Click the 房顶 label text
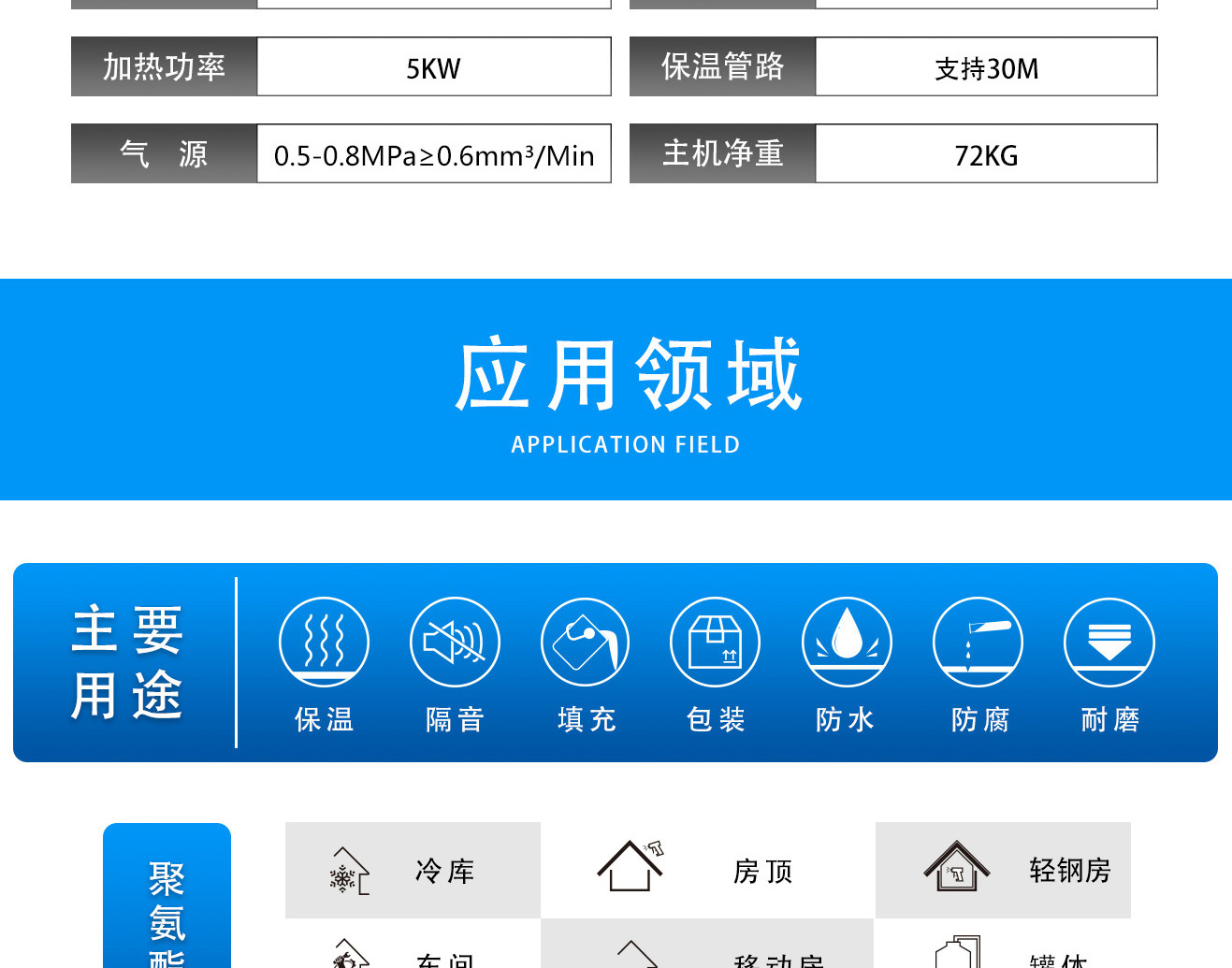This screenshot has width=1232, height=968. (762, 872)
